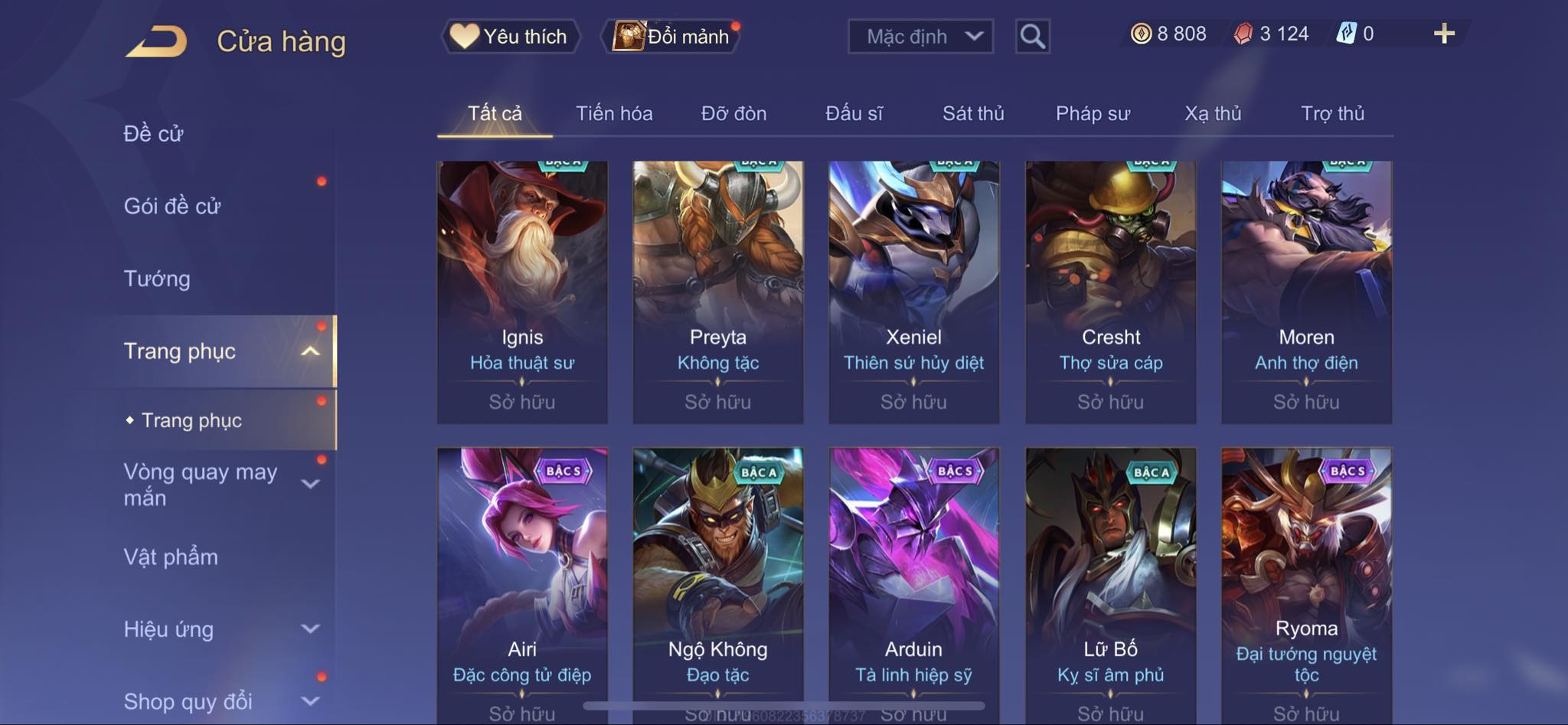This screenshot has width=1568, height=725.
Task: Open the Tướng sidebar menu item
Action: point(157,279)
